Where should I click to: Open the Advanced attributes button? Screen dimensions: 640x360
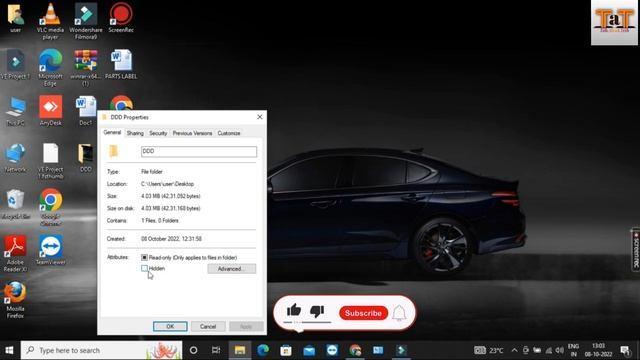click(x=231, y=269)
